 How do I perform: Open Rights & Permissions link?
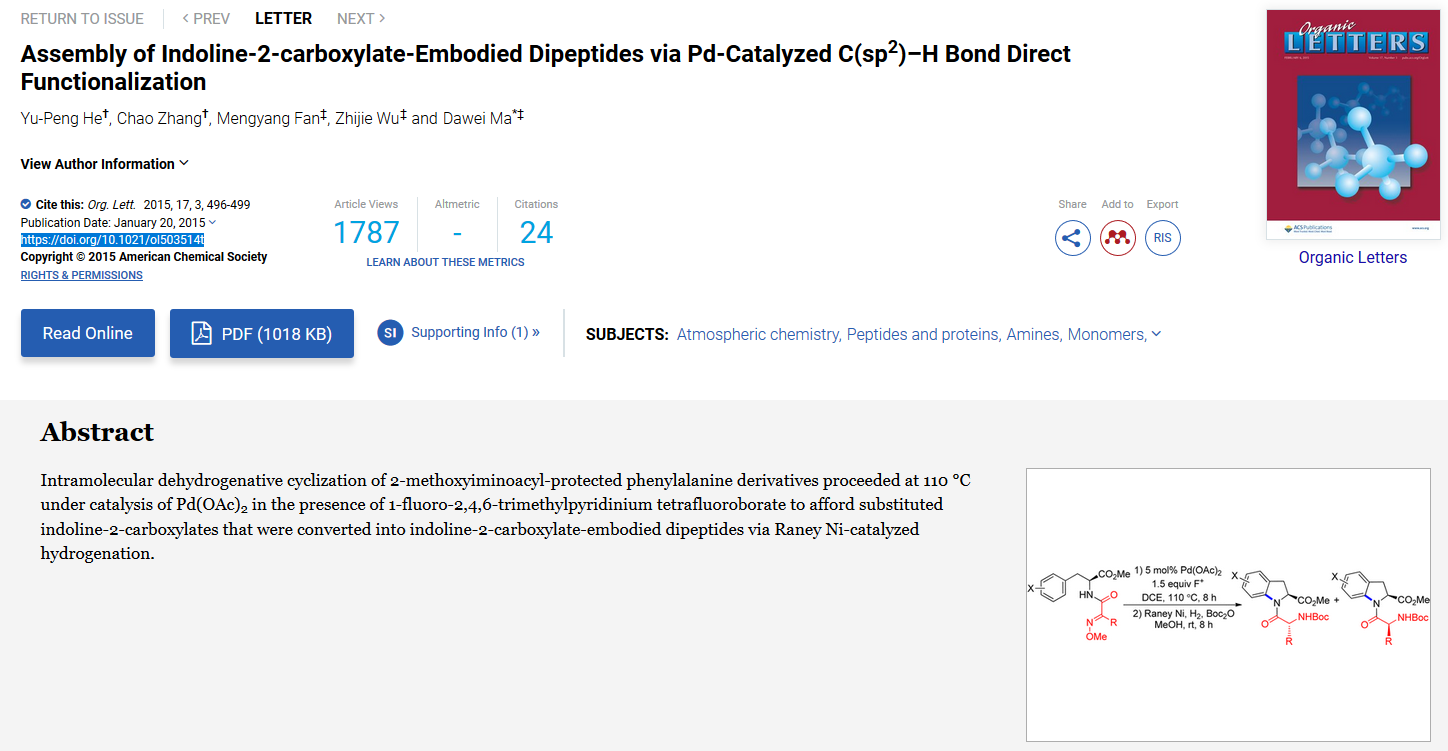82,275
